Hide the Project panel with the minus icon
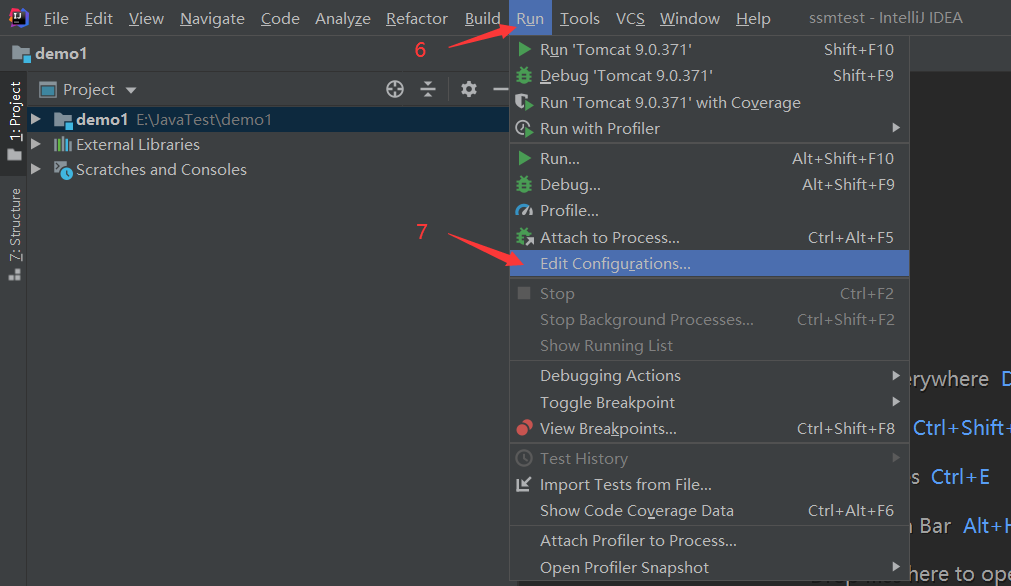 [x=501, y=89]
